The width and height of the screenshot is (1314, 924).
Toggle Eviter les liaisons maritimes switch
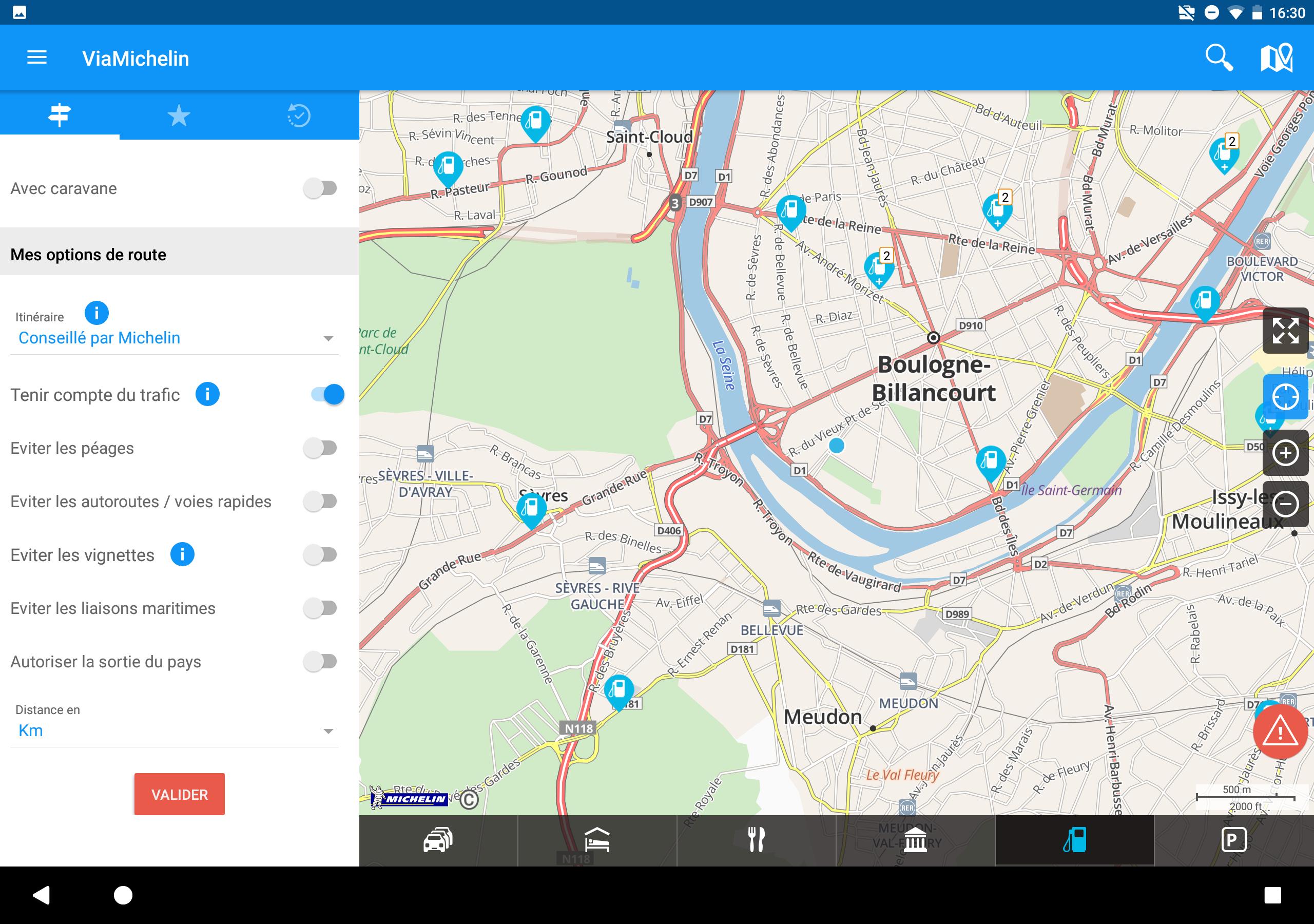pyautogui.click(x=320, y=608)
